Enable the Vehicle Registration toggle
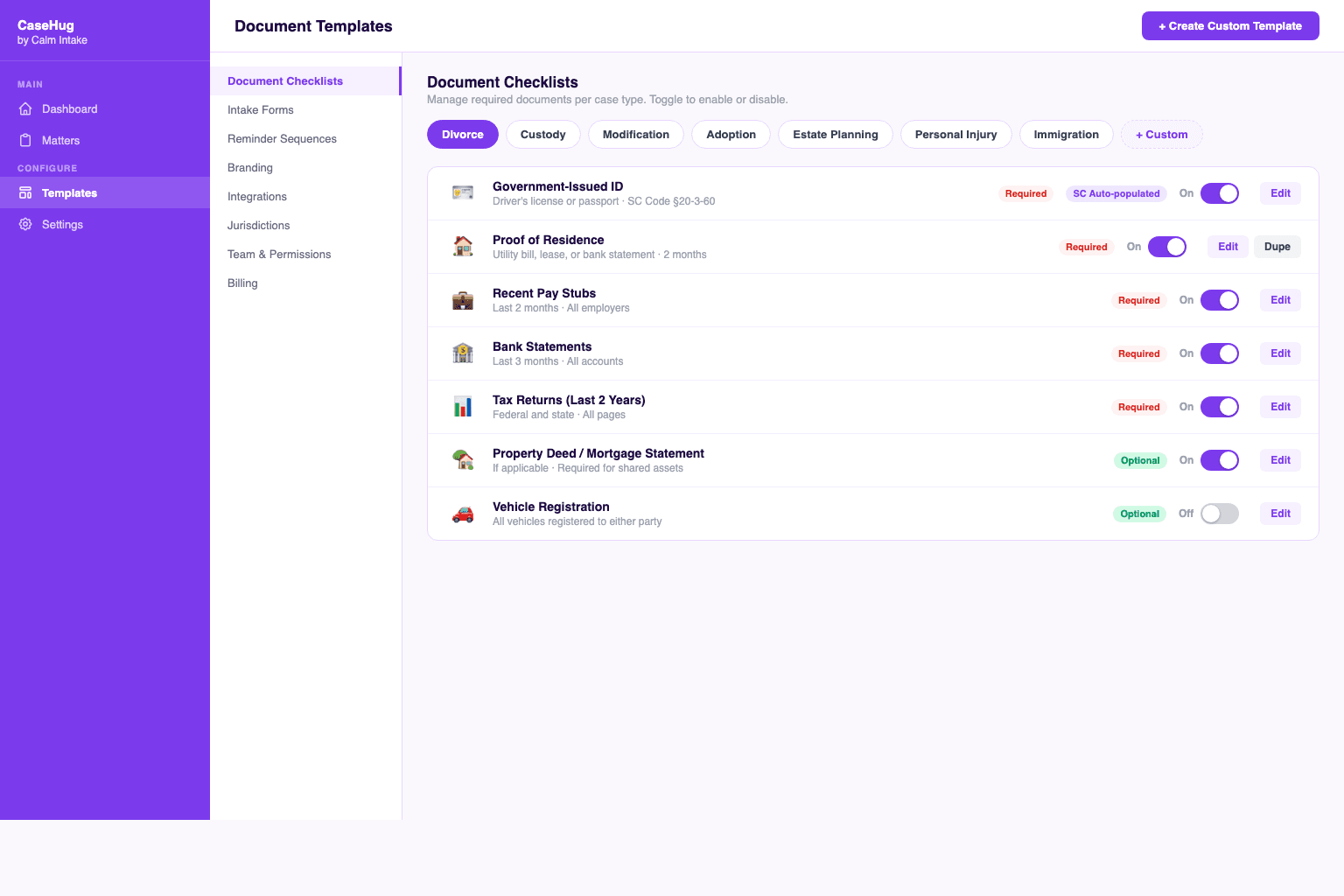The width and height of the screenshot is (1344, 896). tap(1219, 514)
